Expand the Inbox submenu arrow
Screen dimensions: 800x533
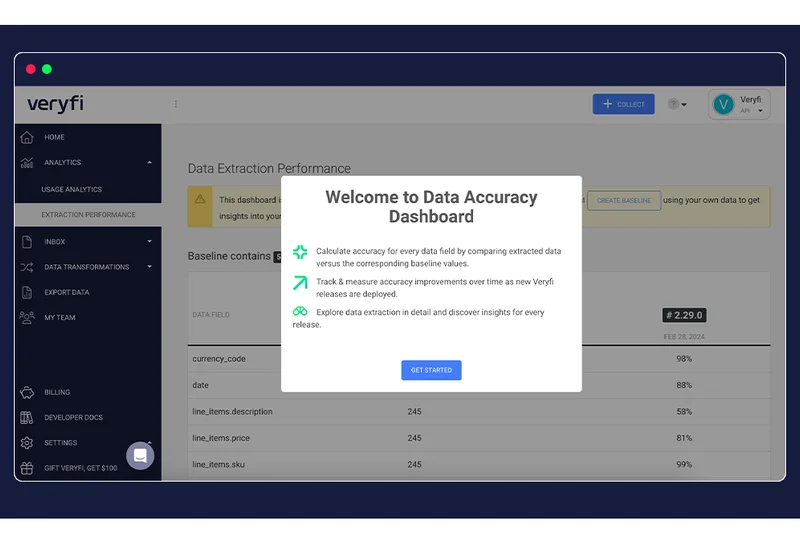coord(149,242)
